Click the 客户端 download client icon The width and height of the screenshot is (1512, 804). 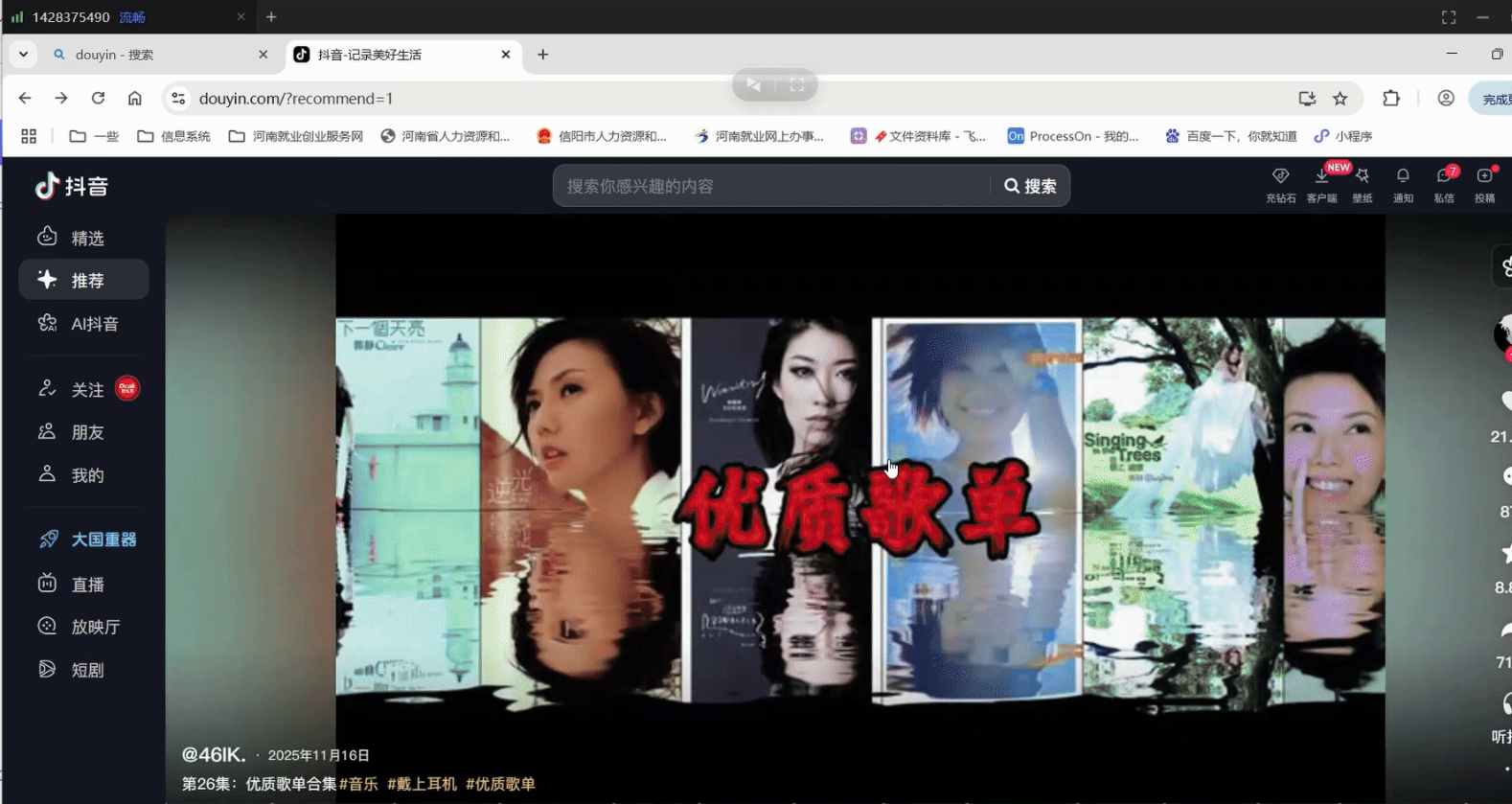(1321, 184)
